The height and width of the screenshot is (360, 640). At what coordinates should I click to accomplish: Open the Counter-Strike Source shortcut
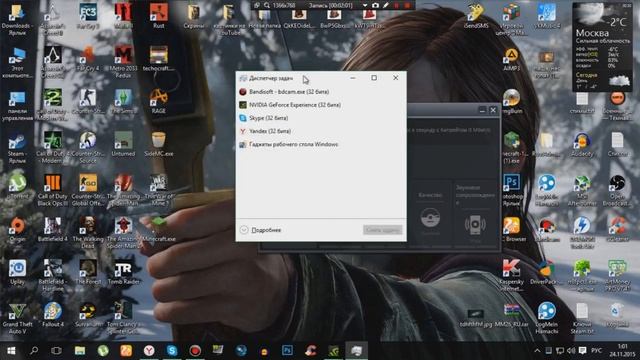pyautogui.click(x=88, y=148)
